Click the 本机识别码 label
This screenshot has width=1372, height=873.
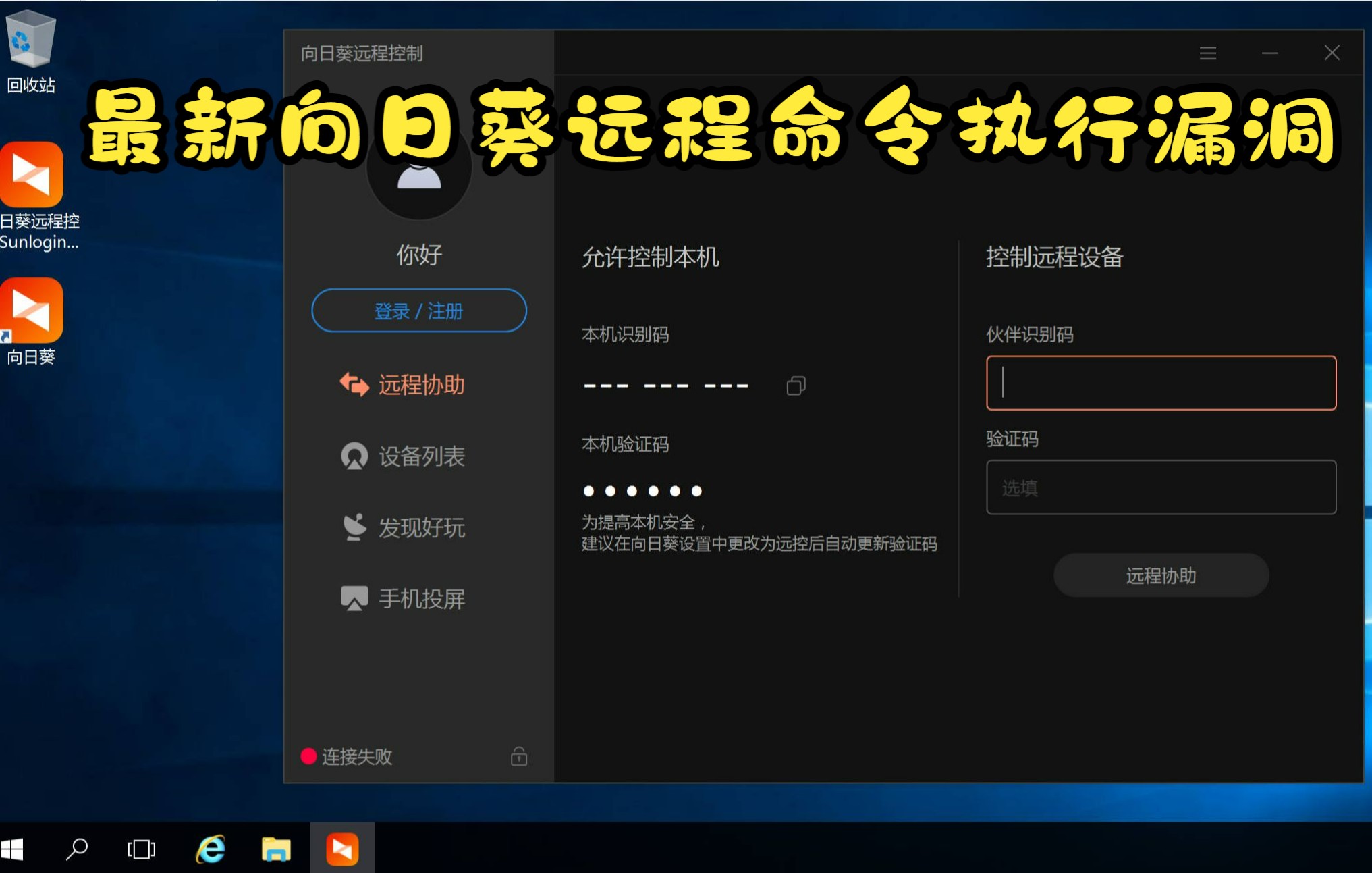click(x=626, y=334)
